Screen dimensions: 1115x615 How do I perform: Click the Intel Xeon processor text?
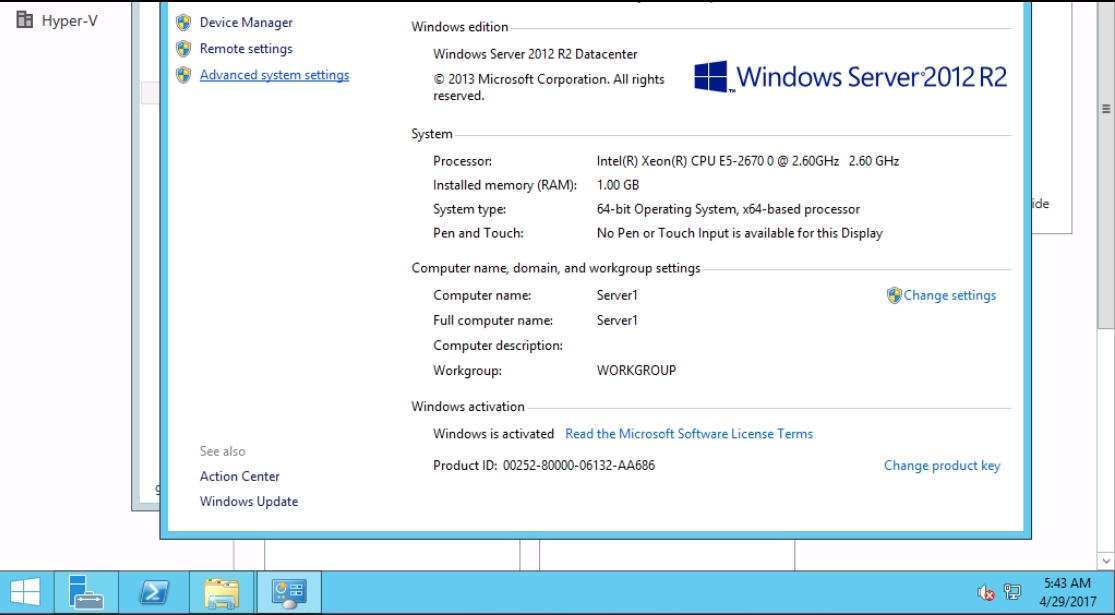tap(748, 161)
